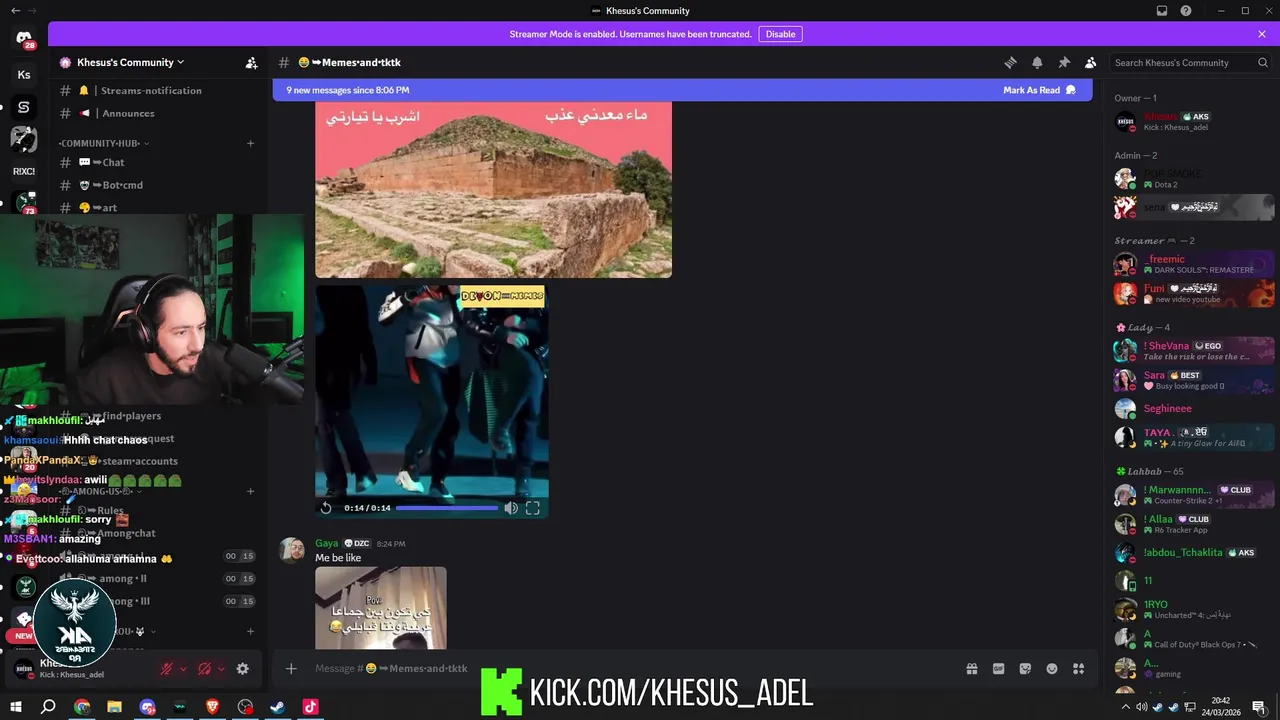Open the Ks server icon

24,75
